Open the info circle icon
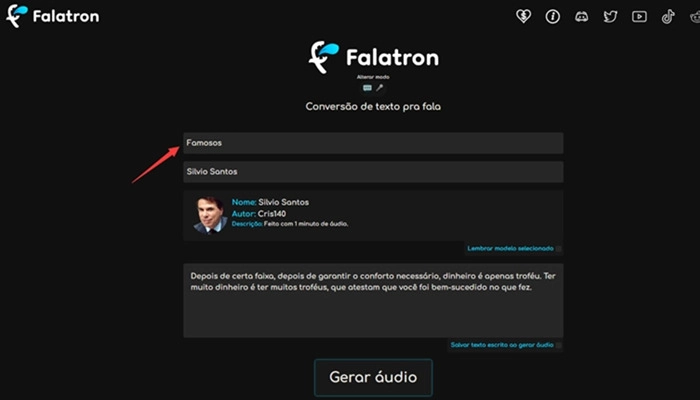 553,17
